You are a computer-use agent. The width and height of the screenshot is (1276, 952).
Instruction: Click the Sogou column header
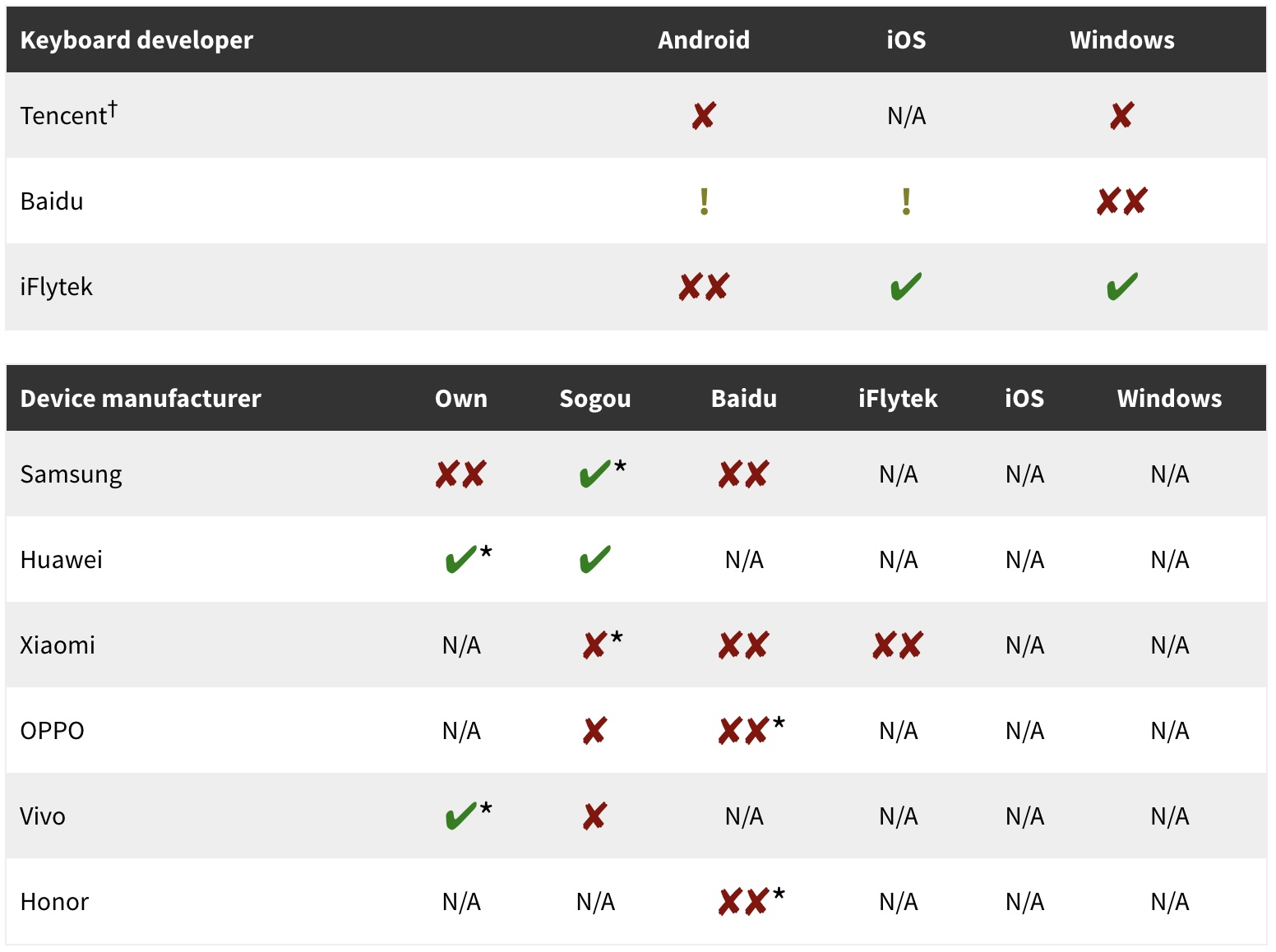(595, 398)
